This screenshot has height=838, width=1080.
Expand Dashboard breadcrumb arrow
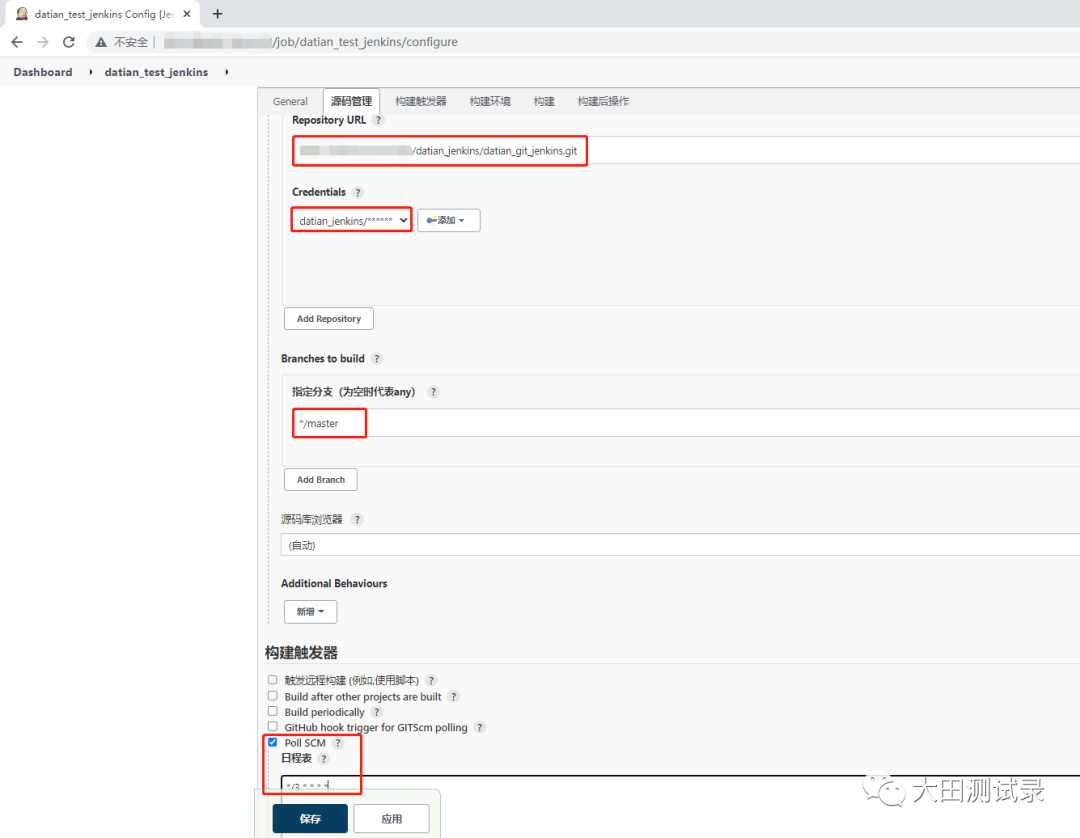coord(90,72)
